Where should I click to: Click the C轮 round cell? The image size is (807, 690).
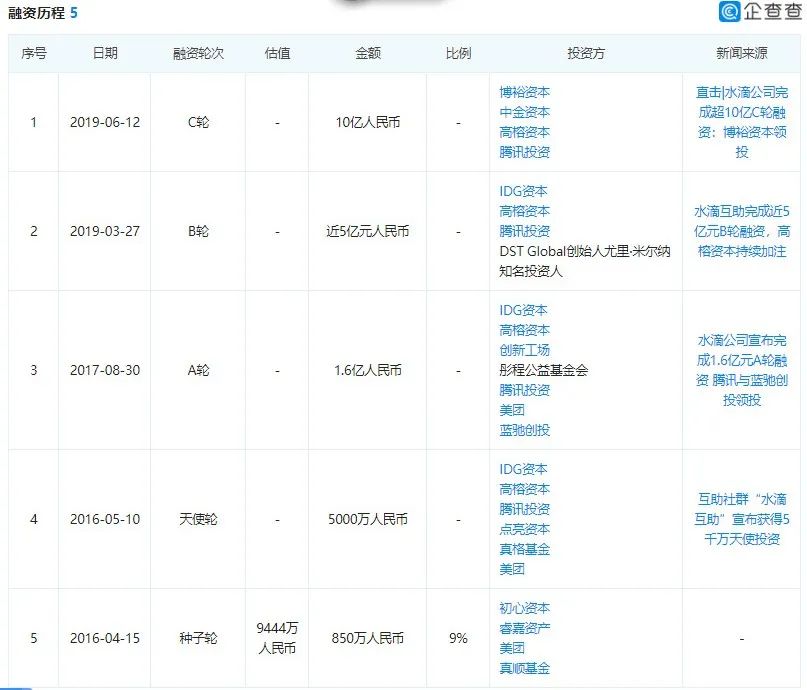click(198, 122)
